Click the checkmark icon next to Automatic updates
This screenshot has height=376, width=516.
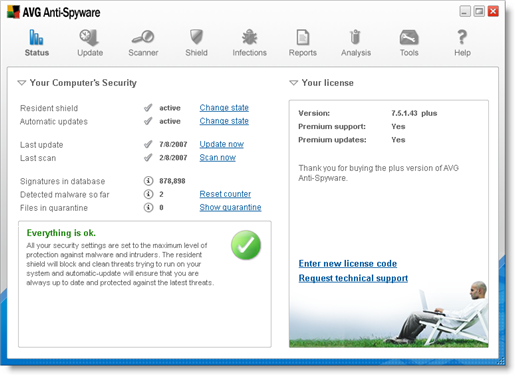pyautogui.click(x=148, y=121)
